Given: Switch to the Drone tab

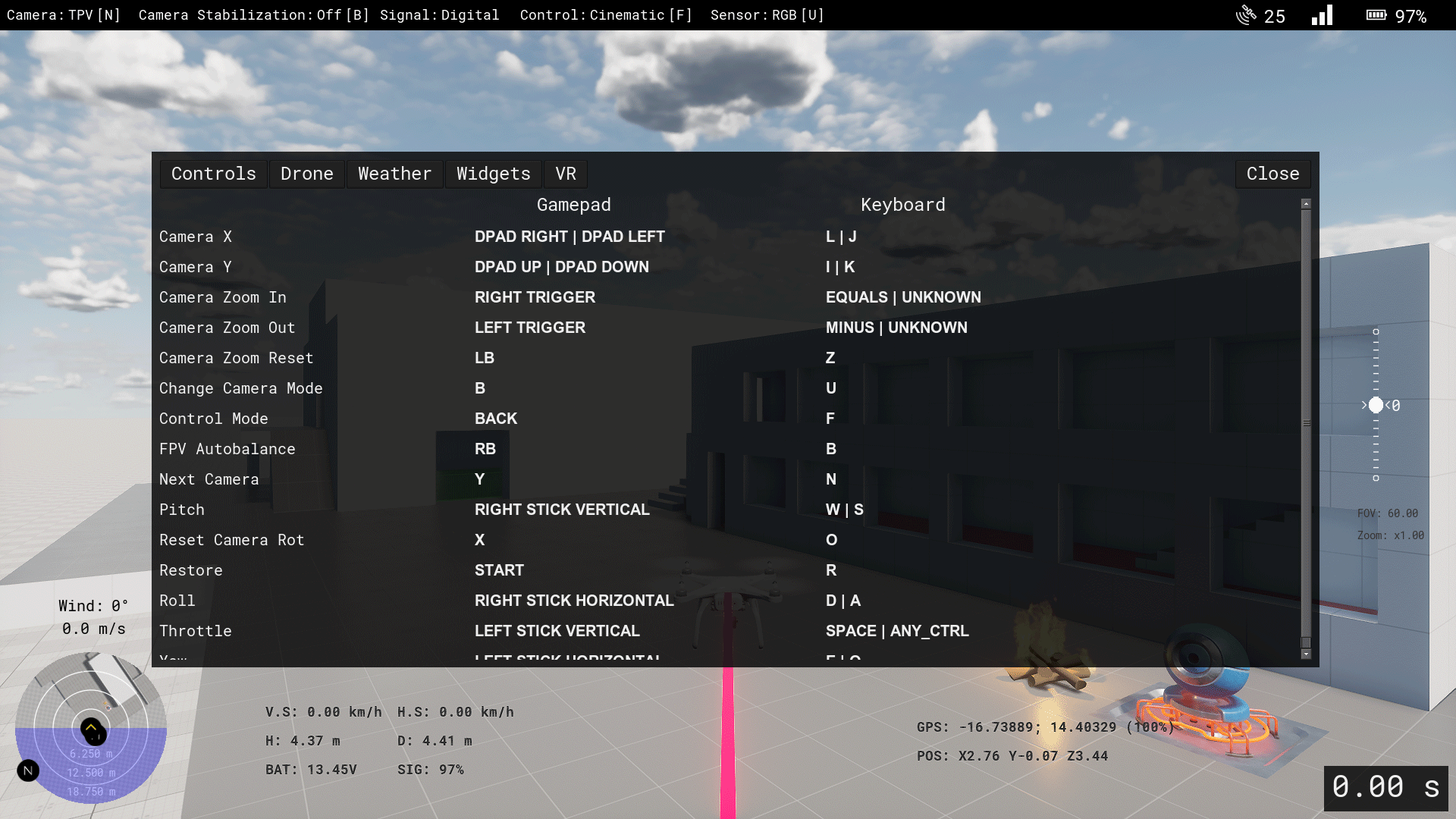Looking at the screenshot, I should click(x=306, y=174).
